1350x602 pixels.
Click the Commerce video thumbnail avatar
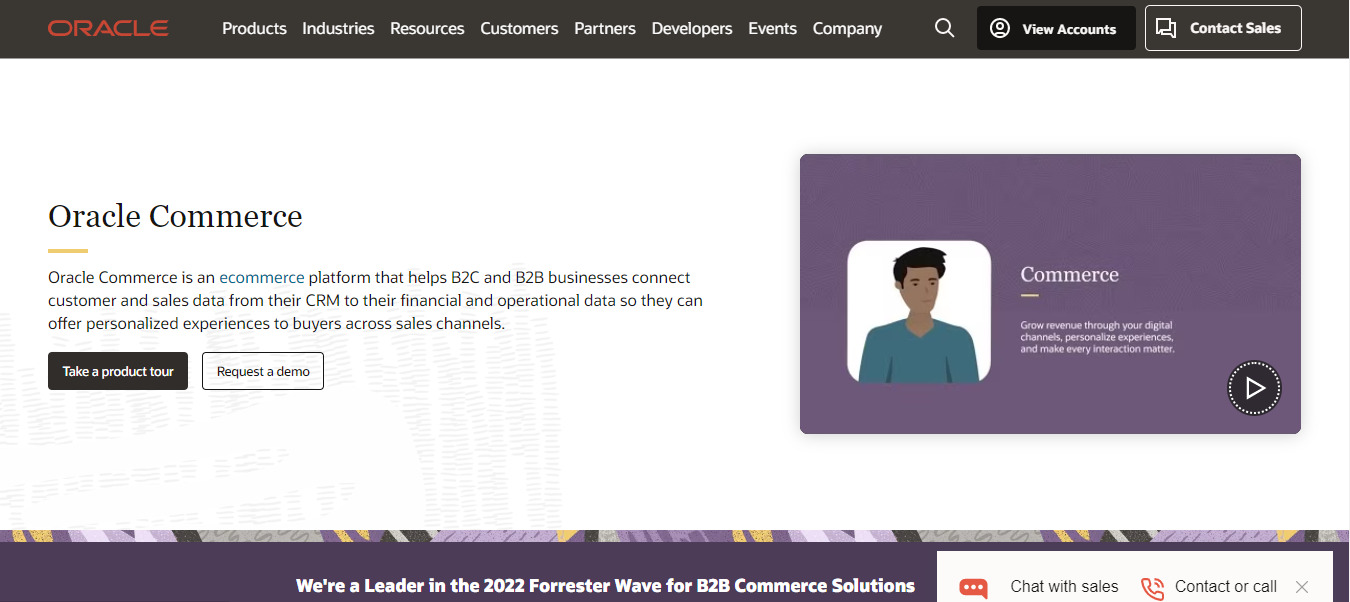pos(918,311)
